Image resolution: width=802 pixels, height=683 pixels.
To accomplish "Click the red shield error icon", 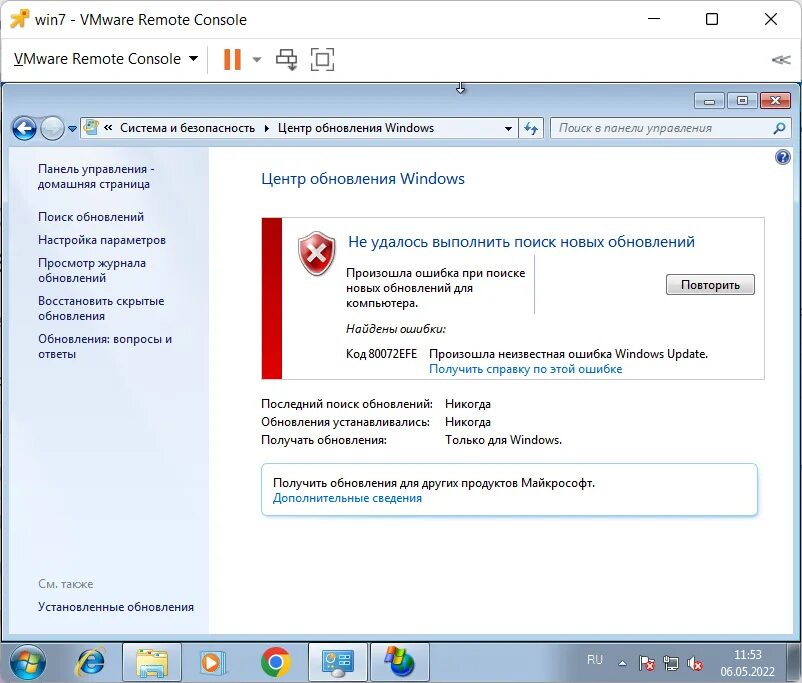I will pos(317,253).
